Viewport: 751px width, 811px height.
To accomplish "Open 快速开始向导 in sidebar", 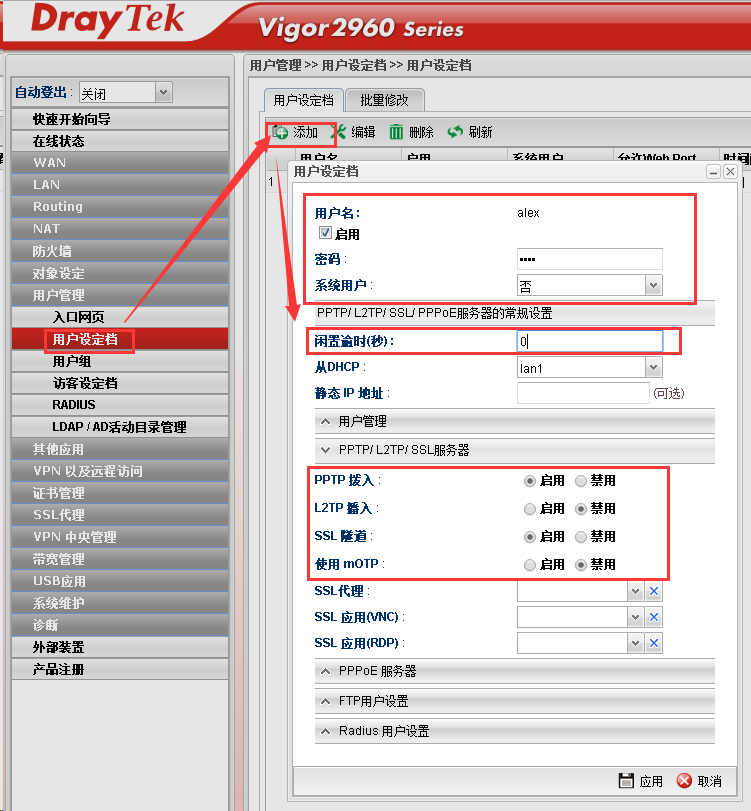I will 120,119.
